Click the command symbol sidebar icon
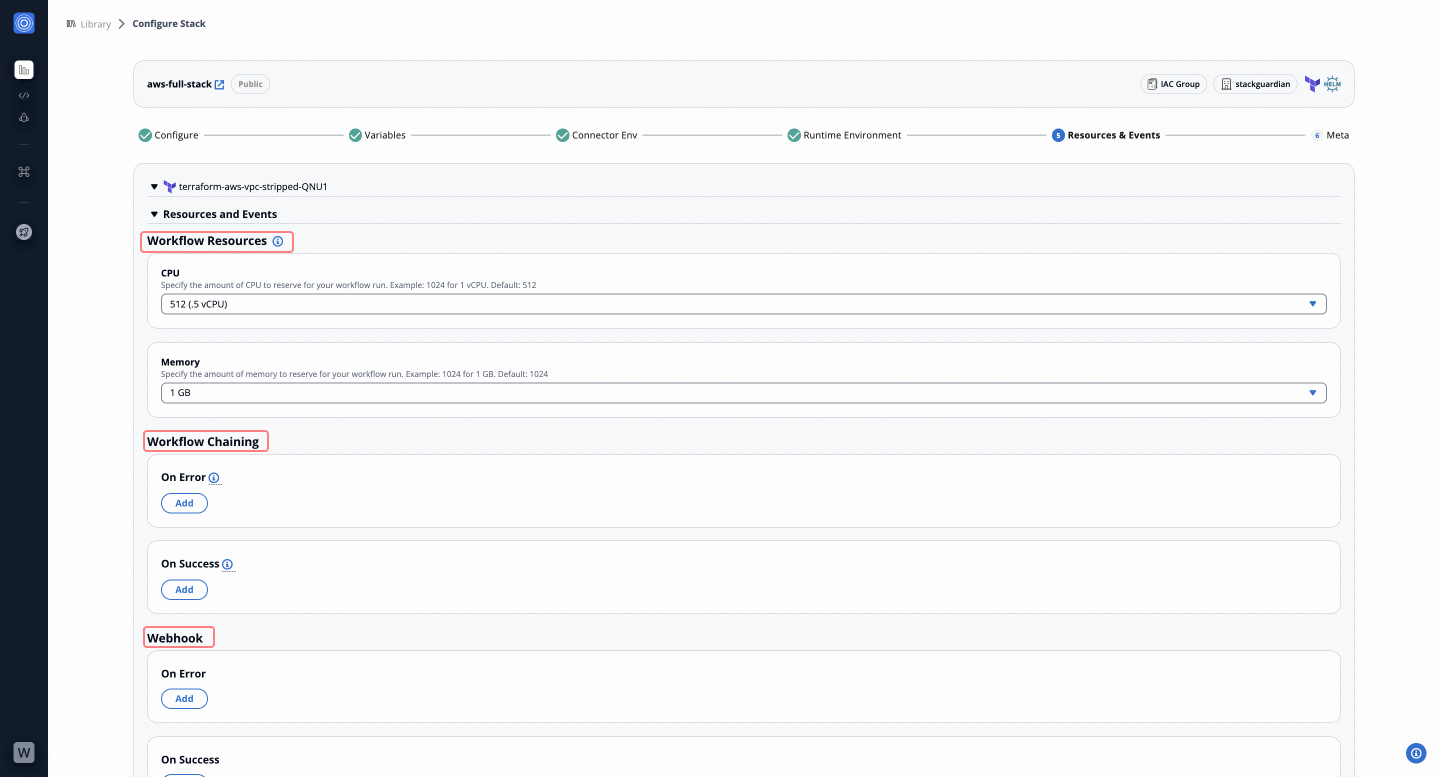This screenshot has height=777, width=1440. click(x=24, y=172)
